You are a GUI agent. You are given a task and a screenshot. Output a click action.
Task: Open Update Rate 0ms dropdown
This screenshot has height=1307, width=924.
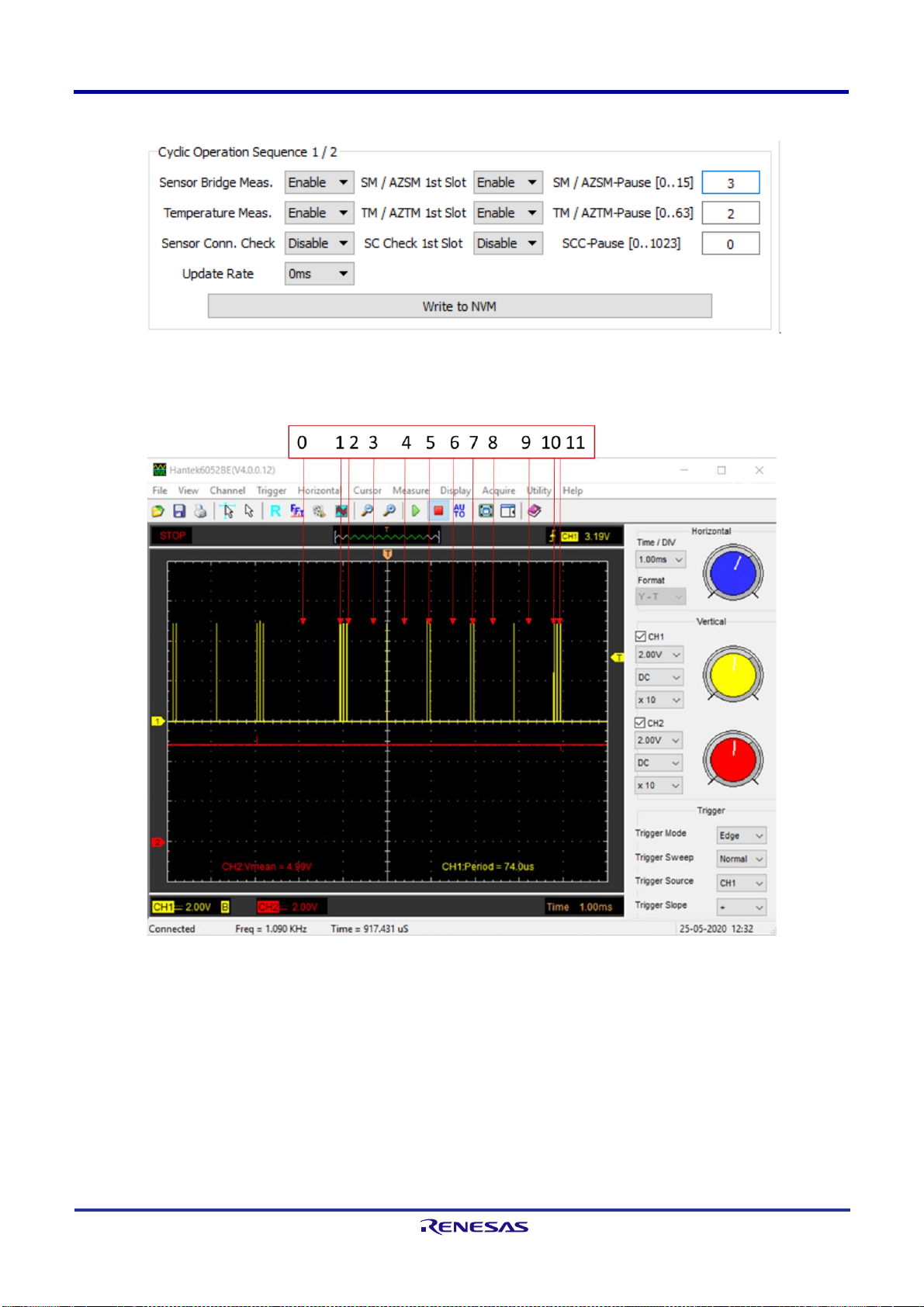coord(320,273)
